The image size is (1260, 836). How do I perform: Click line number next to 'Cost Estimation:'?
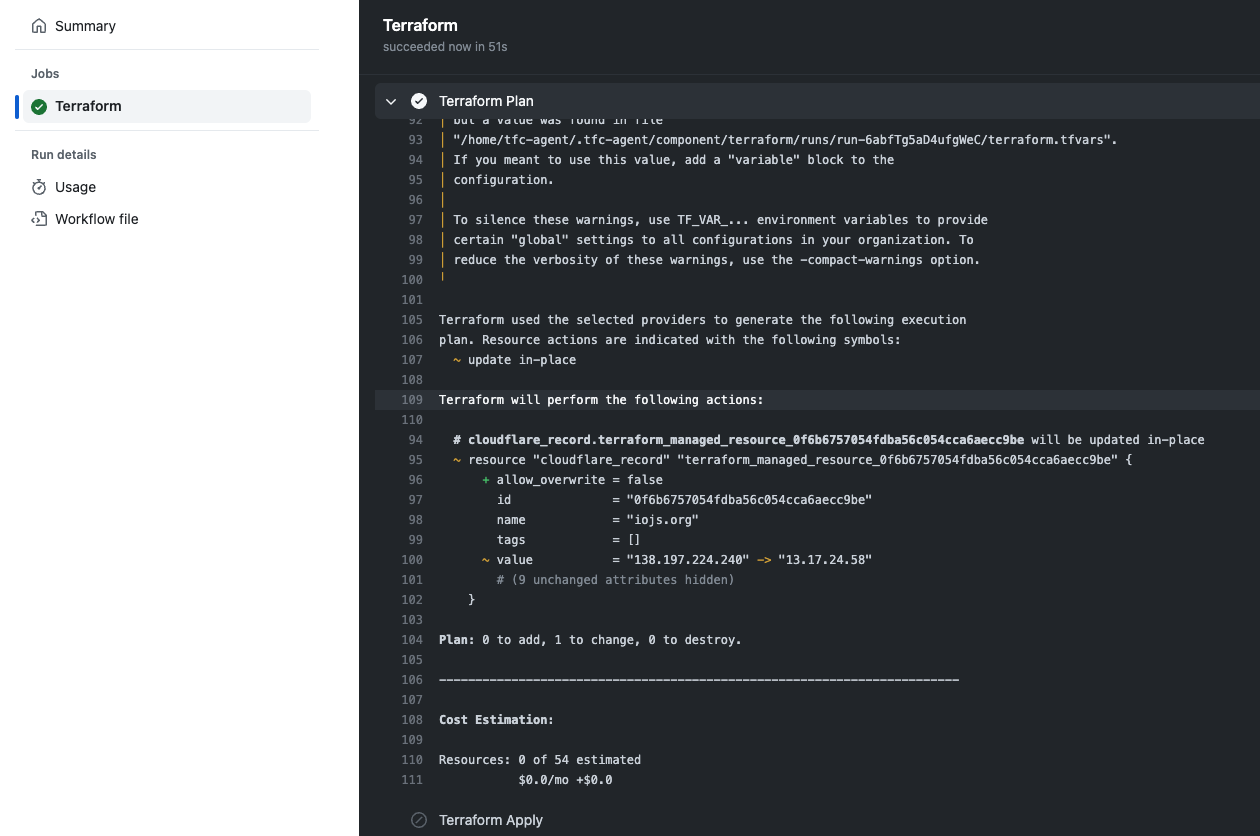pos(412,720)
